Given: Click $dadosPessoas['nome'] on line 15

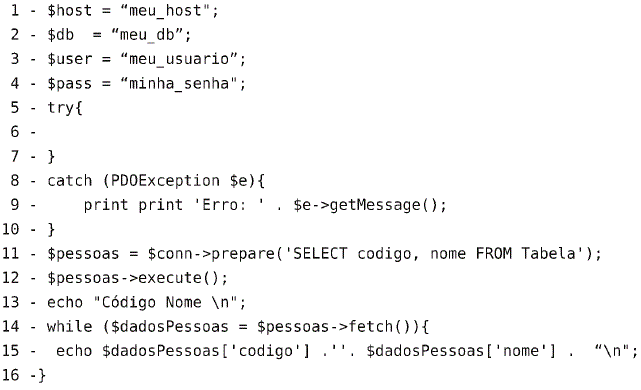Looking at the screenshot, I should 461,352.
